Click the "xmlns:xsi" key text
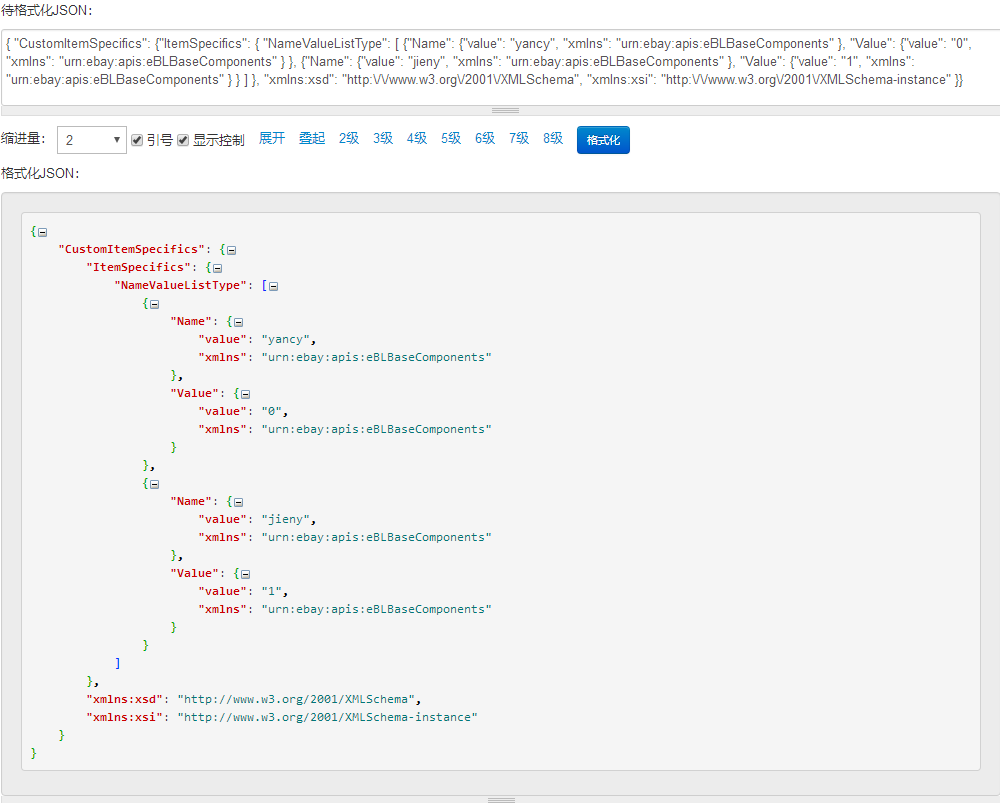This screenshot has height=803, width=1000. coord(124,717)
